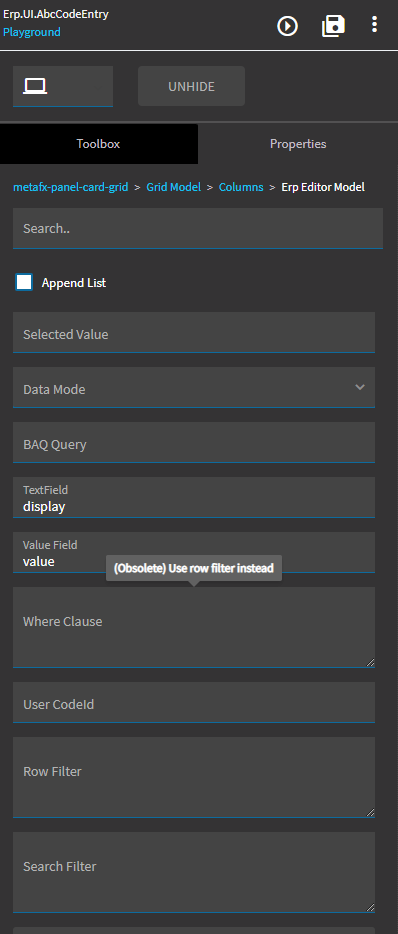Focus the Search.. field

coord(198,228)
